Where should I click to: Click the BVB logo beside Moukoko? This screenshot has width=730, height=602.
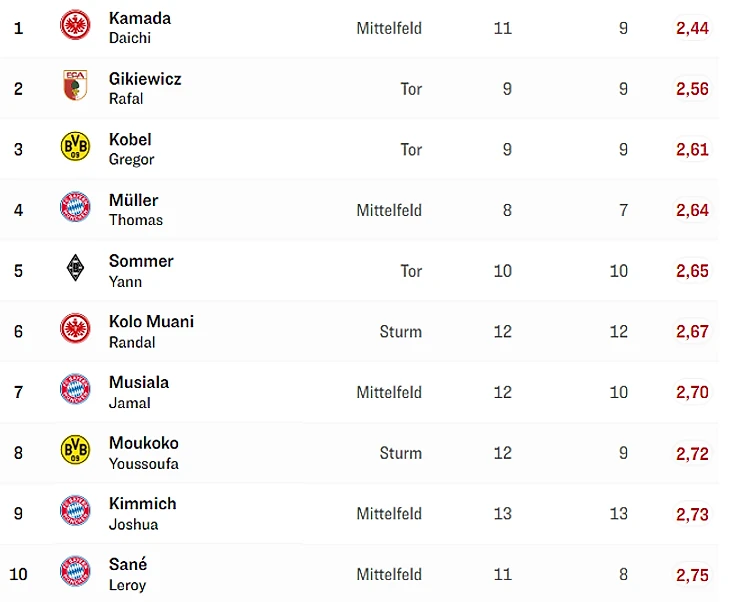[75, 452]
